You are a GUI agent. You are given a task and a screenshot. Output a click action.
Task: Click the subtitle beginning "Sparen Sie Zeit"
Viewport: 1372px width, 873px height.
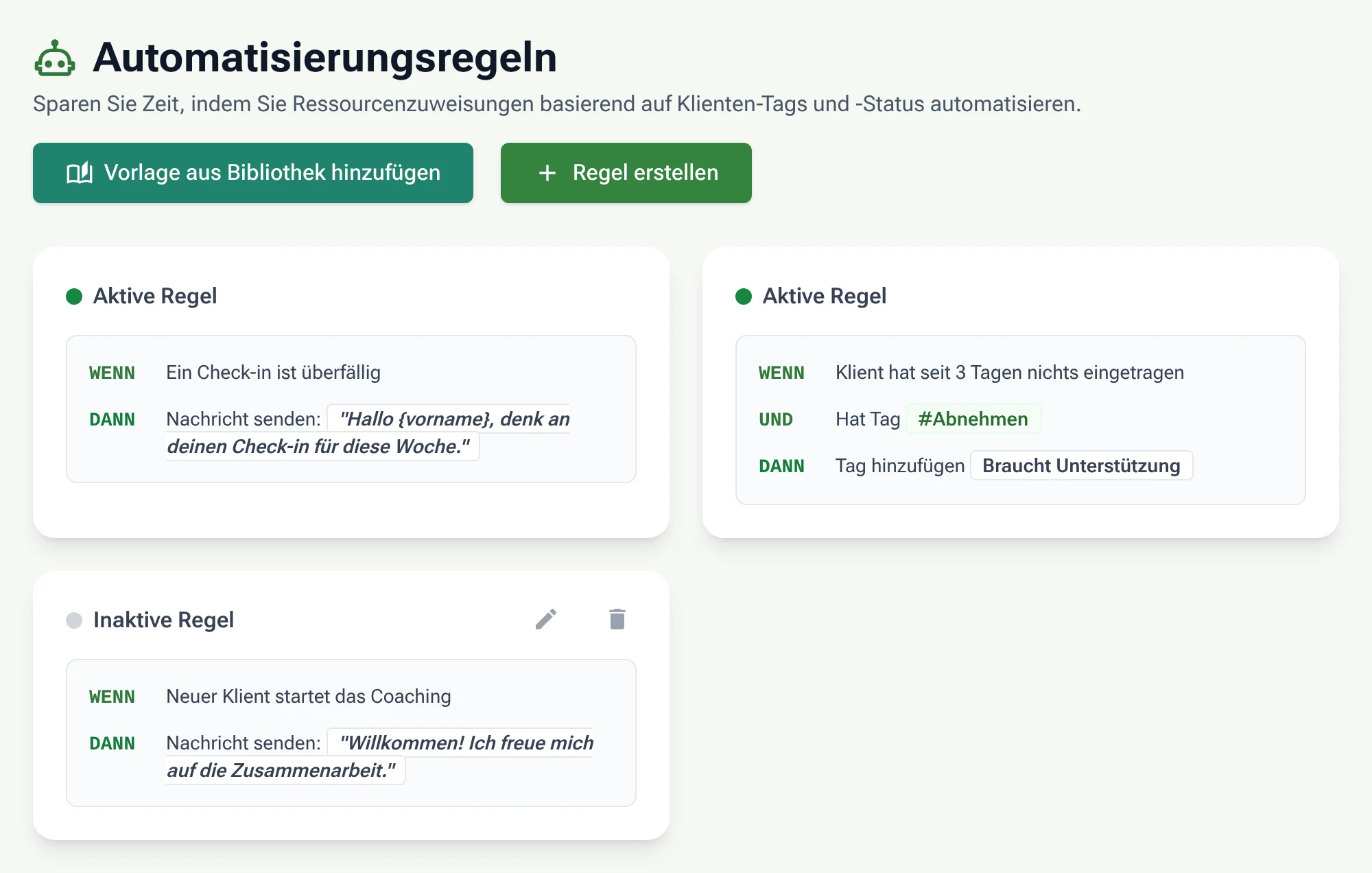coord(557,104)
